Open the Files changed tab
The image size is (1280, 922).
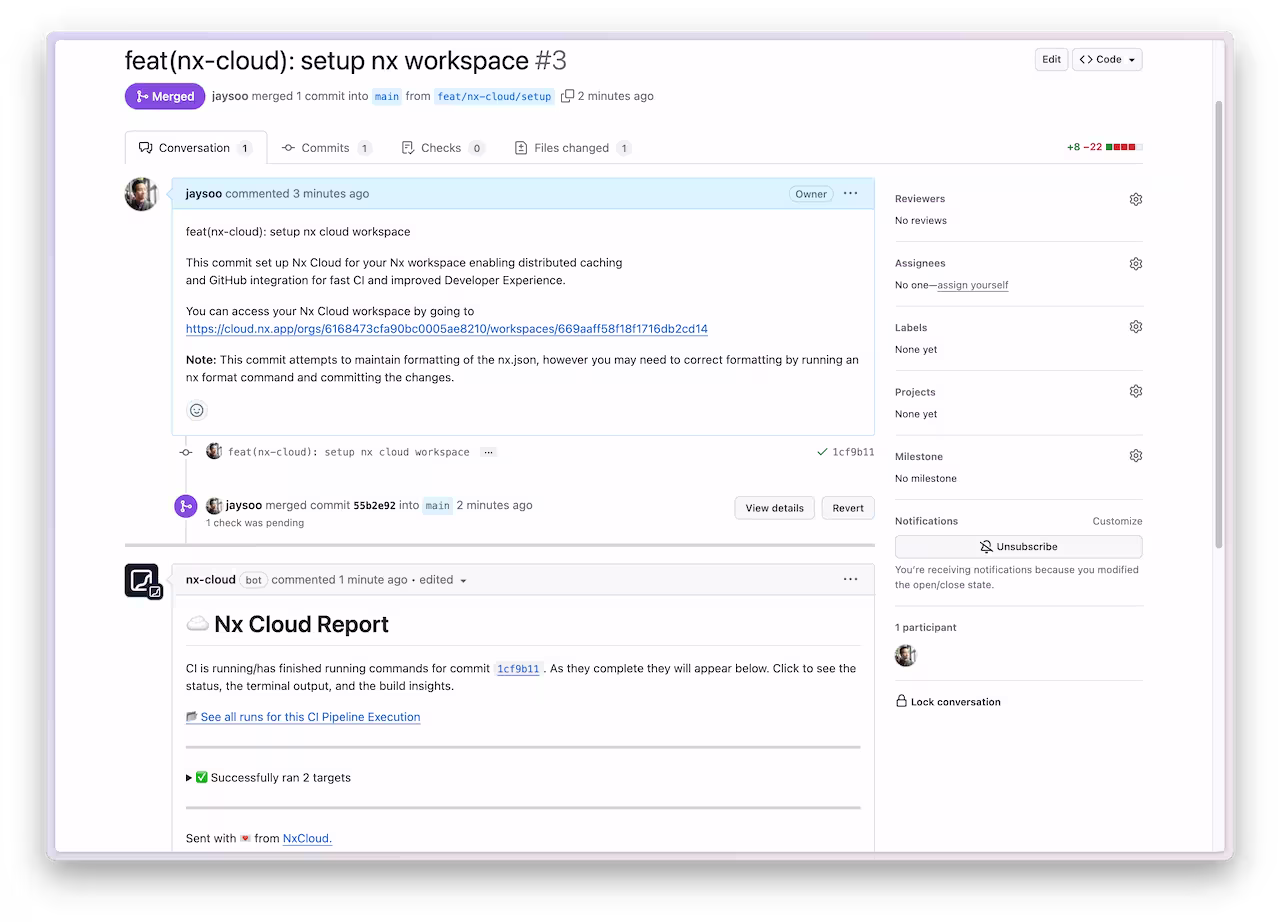click(x=571, y=148)
